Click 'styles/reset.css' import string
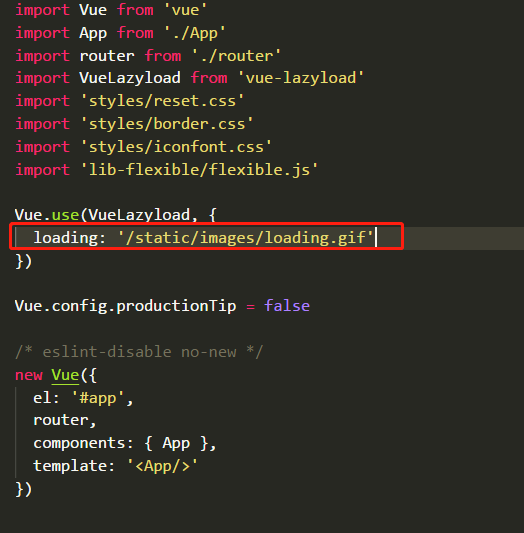 [x=162, y=101]
